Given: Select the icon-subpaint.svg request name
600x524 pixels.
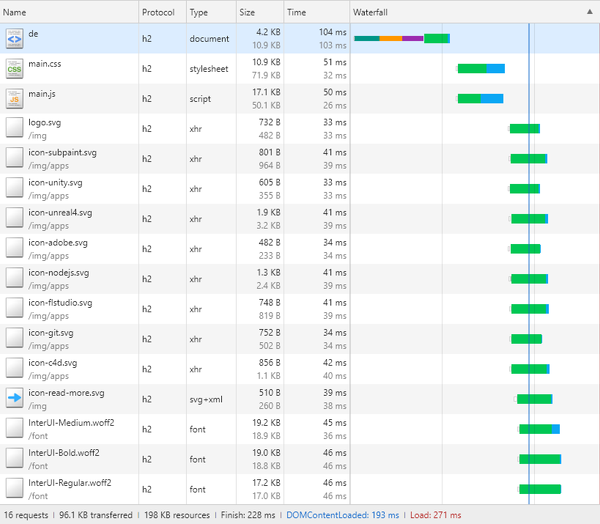Looking at the screenshot, I should pyautogui.click(x=62, y=153).
